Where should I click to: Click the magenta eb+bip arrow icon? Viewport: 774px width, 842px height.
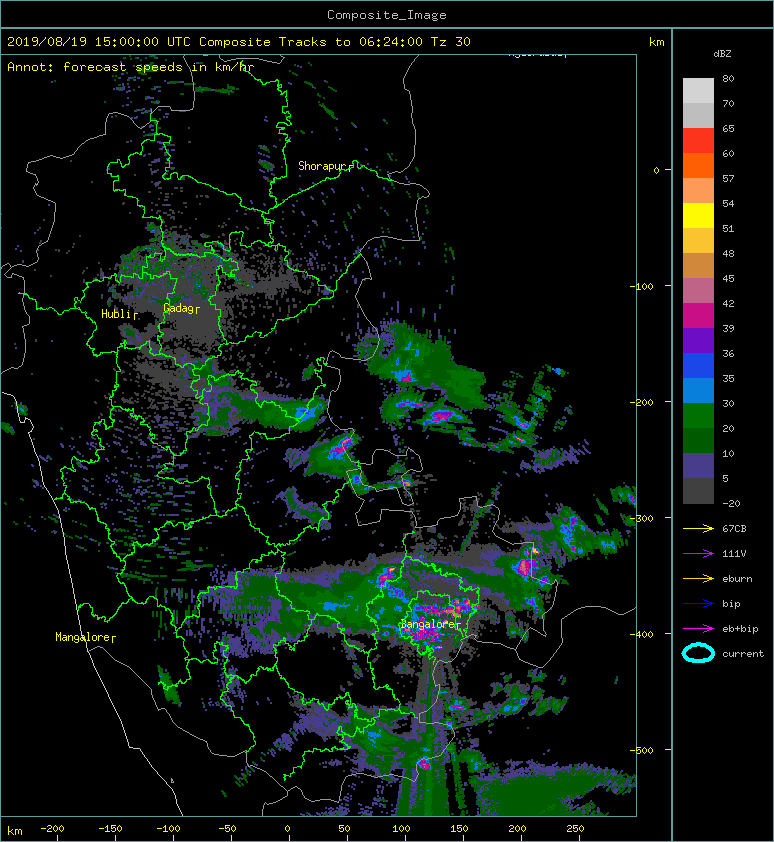click(x=698, y=629)
